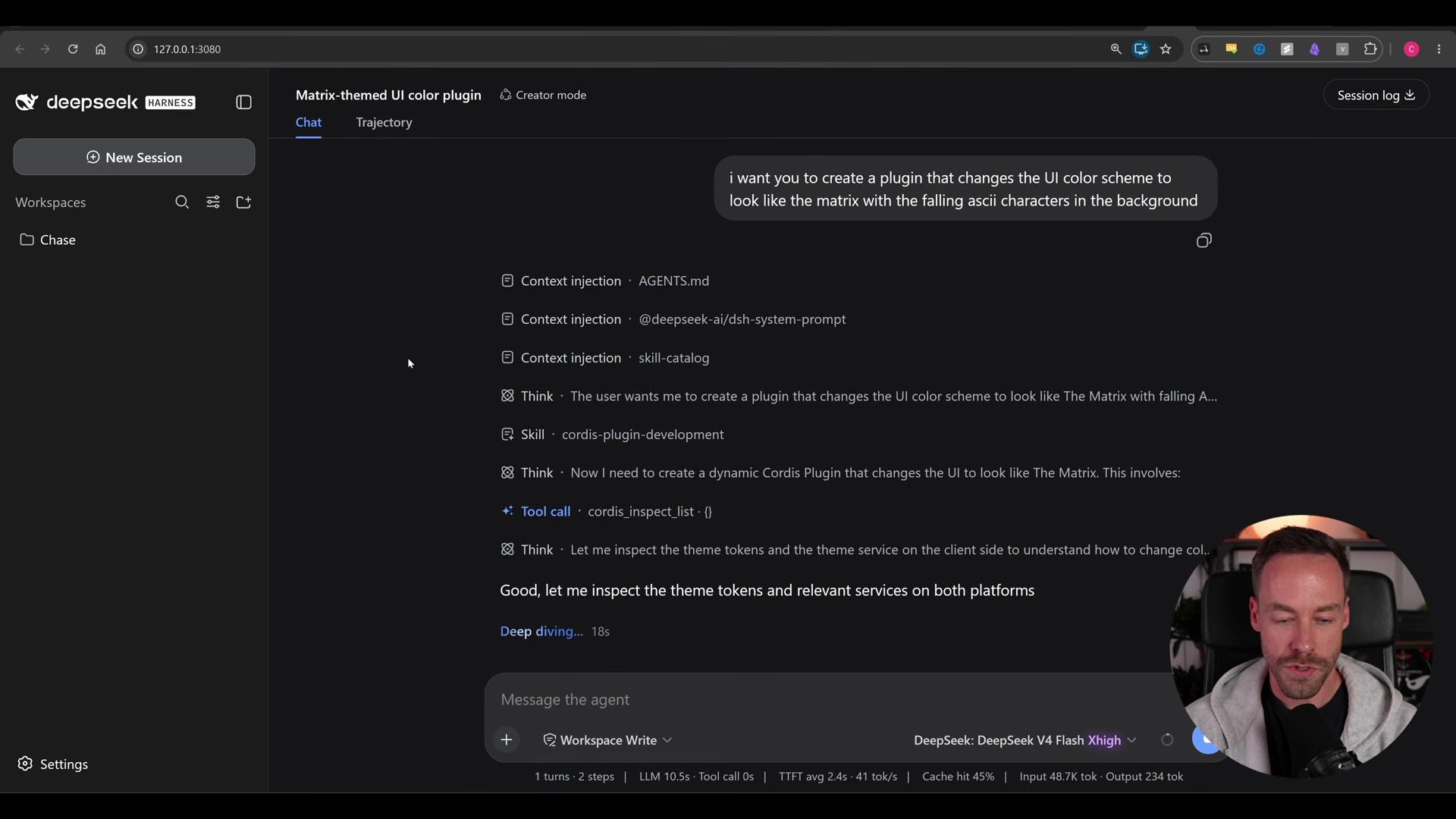Click the loading spinner icon in the composer

pos(1167,740)
